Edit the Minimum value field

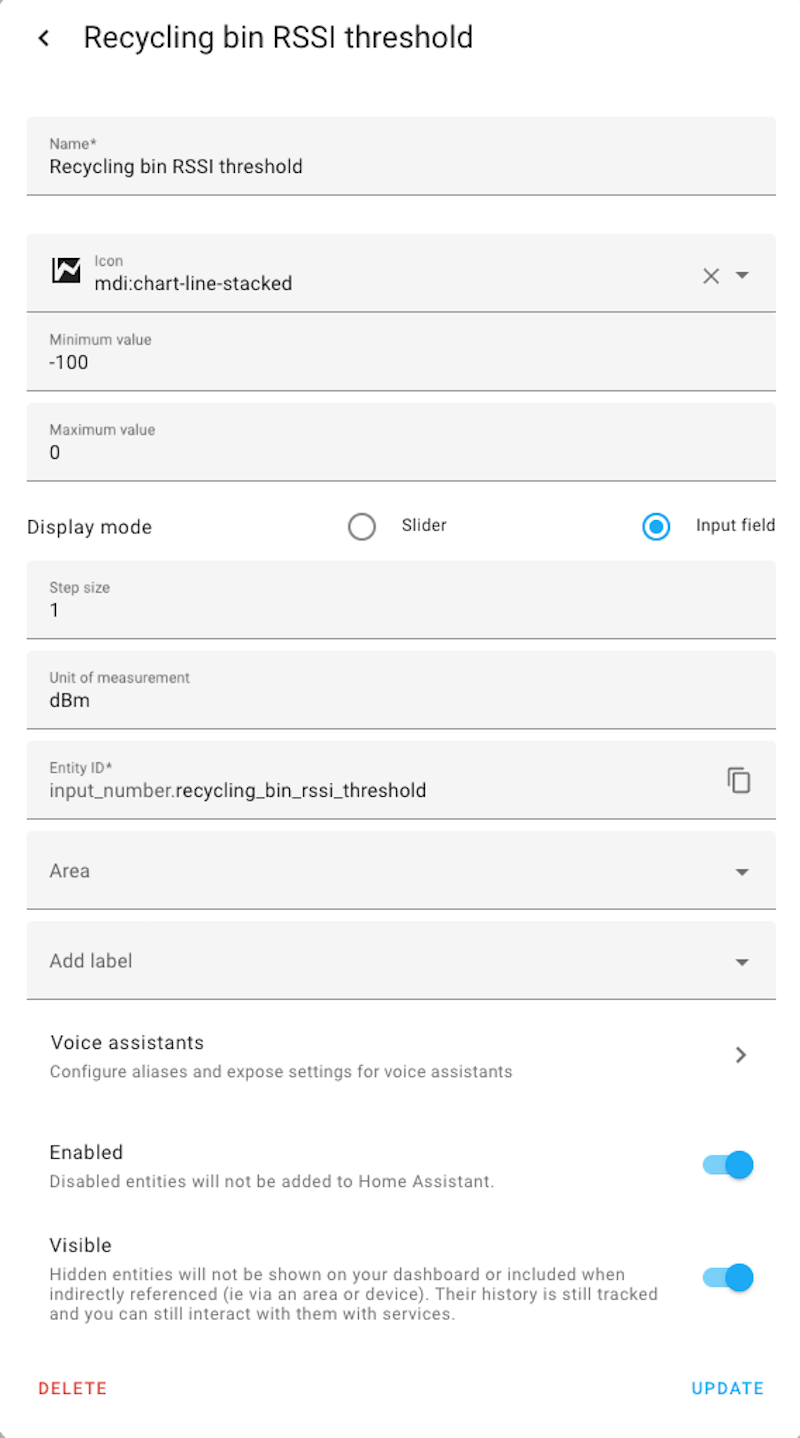tap(400, 362)
